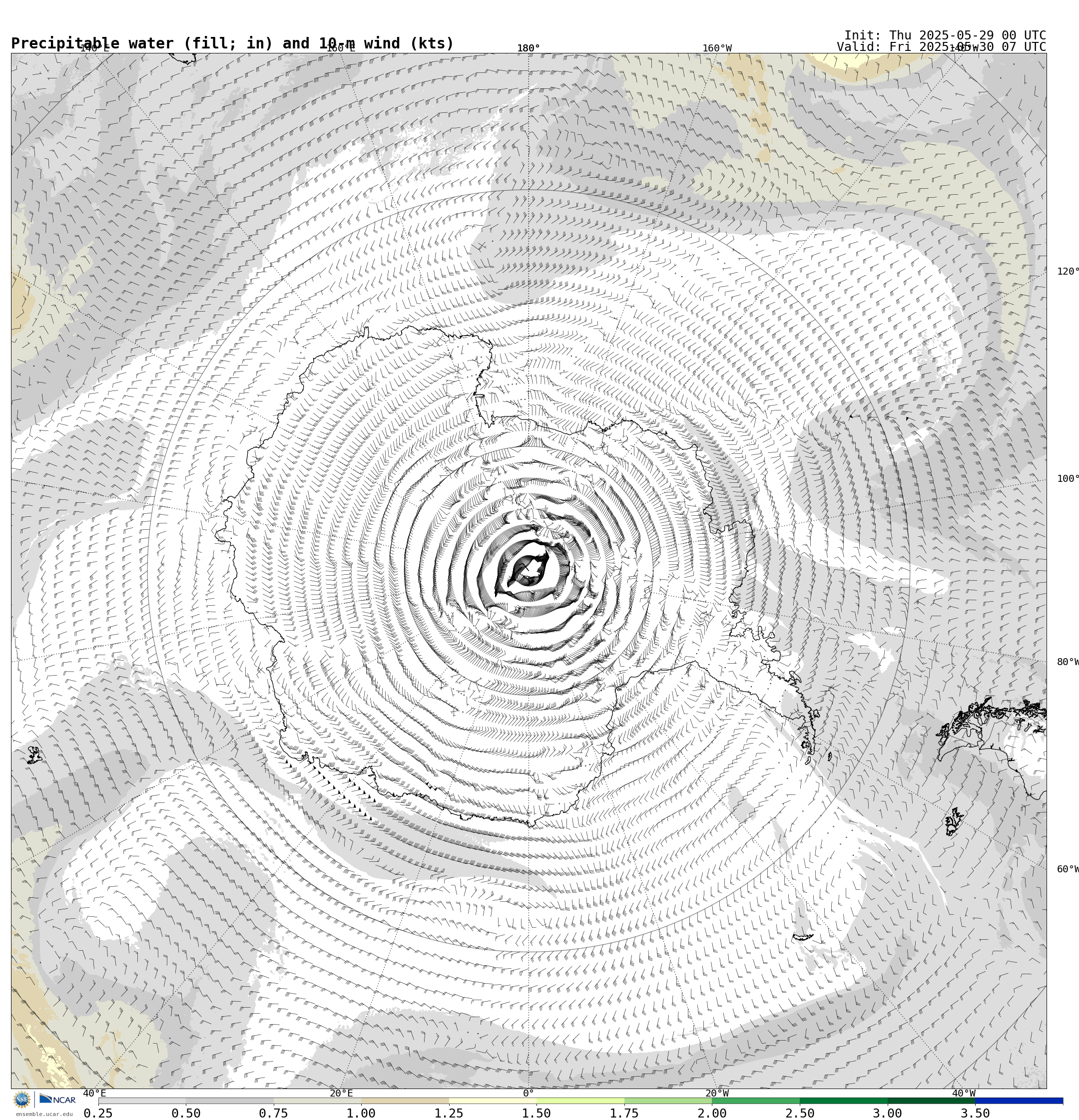Click the 80°W longitude label on the right
Screen dimensions: 1079x1120
[1068, 662]
